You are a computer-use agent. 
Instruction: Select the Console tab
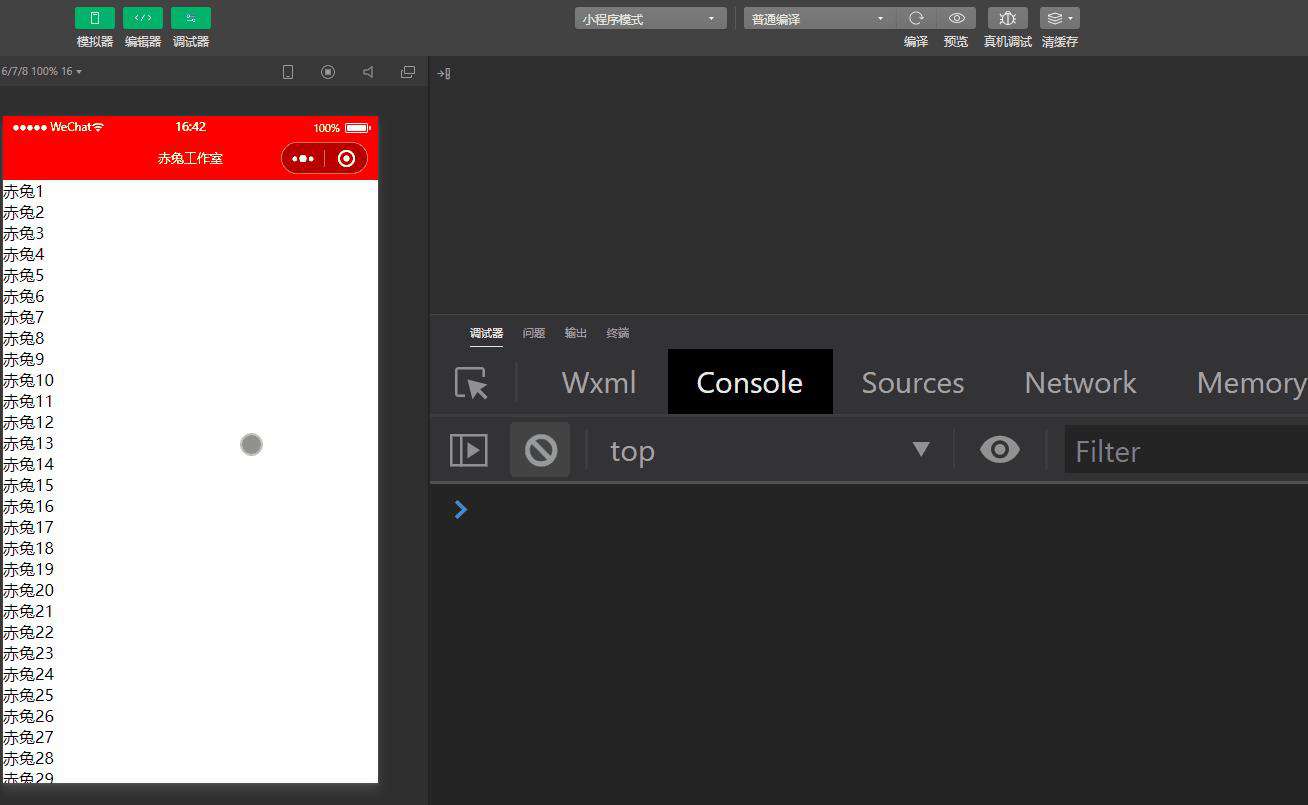click(x=750, y=382)
